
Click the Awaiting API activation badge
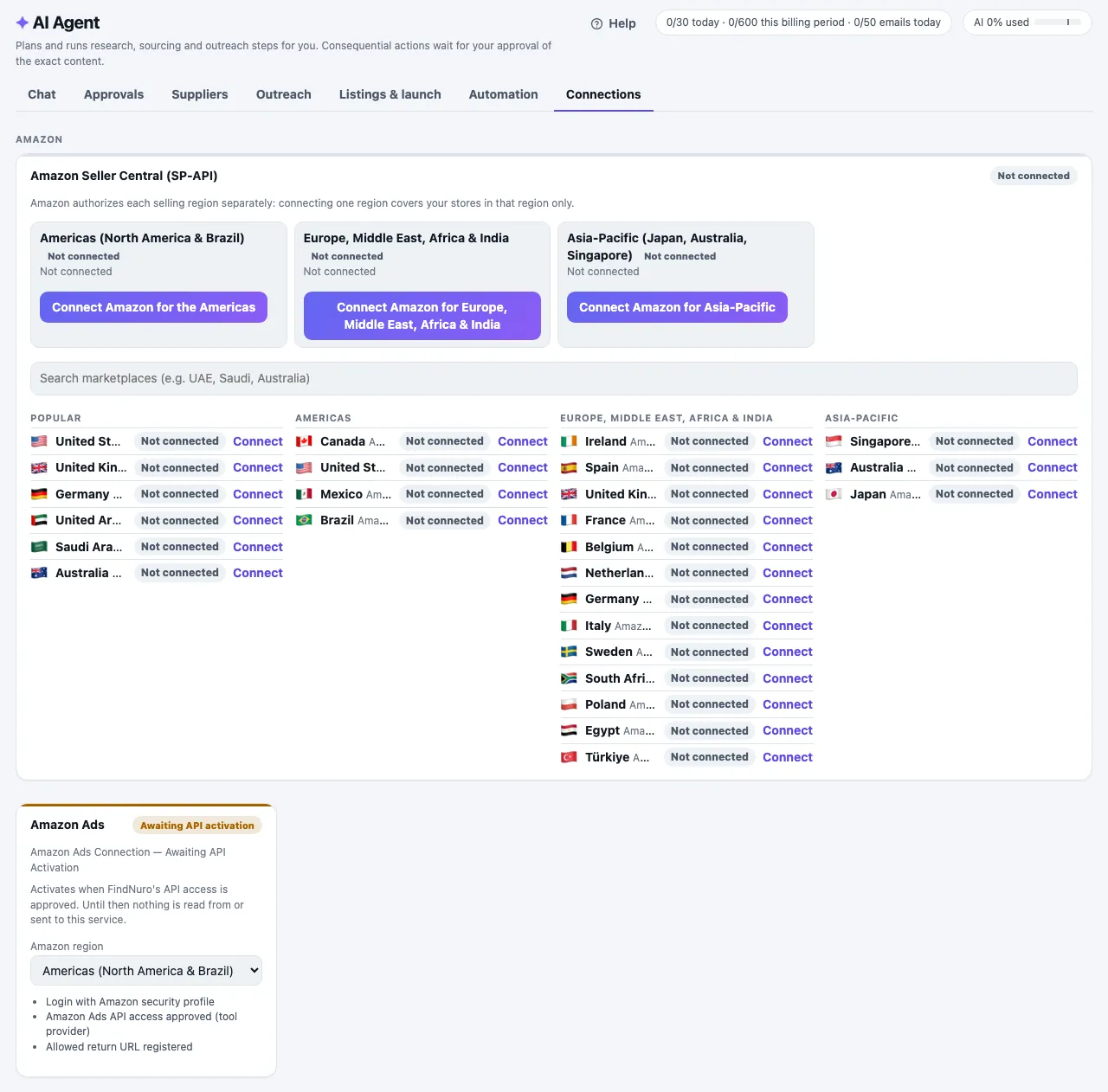(x=197, y=825)
